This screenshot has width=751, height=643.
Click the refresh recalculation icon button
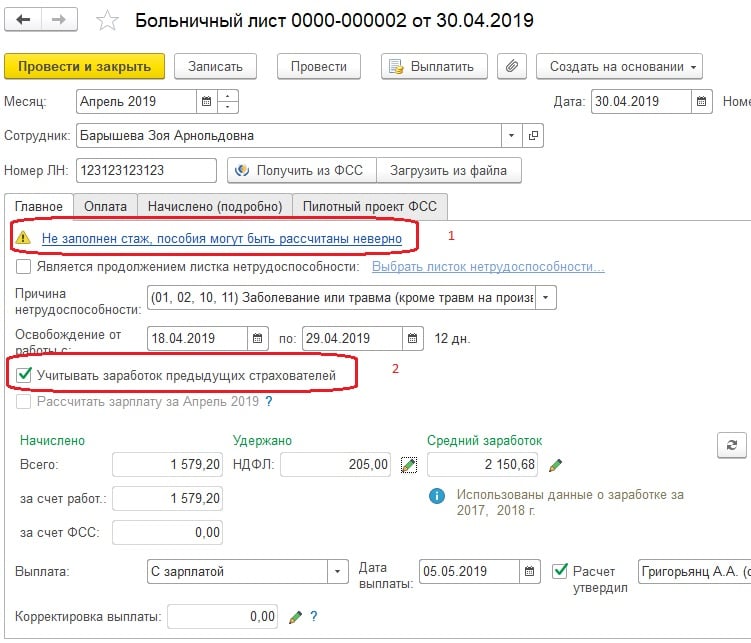[732, 446]
